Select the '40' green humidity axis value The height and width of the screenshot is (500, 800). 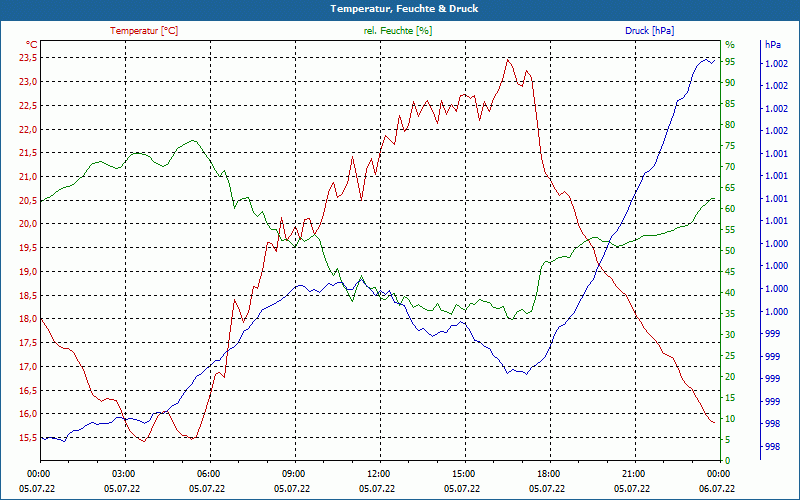[730, 292]
